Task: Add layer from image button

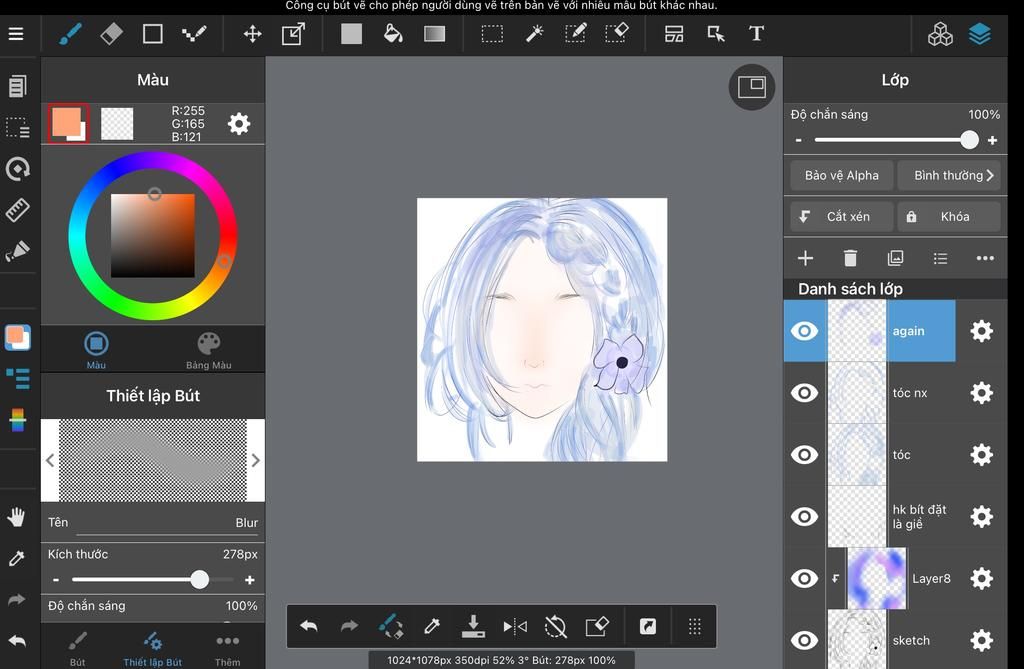Action: (x=895, y=259)
